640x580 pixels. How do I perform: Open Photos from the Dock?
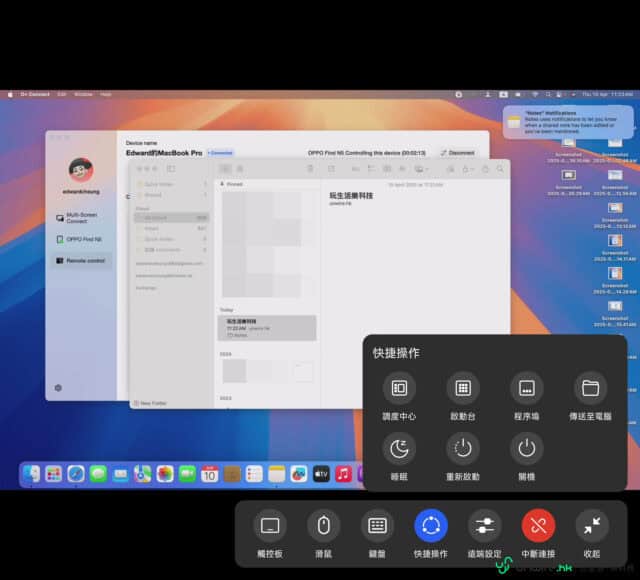[x=165, y=474]
